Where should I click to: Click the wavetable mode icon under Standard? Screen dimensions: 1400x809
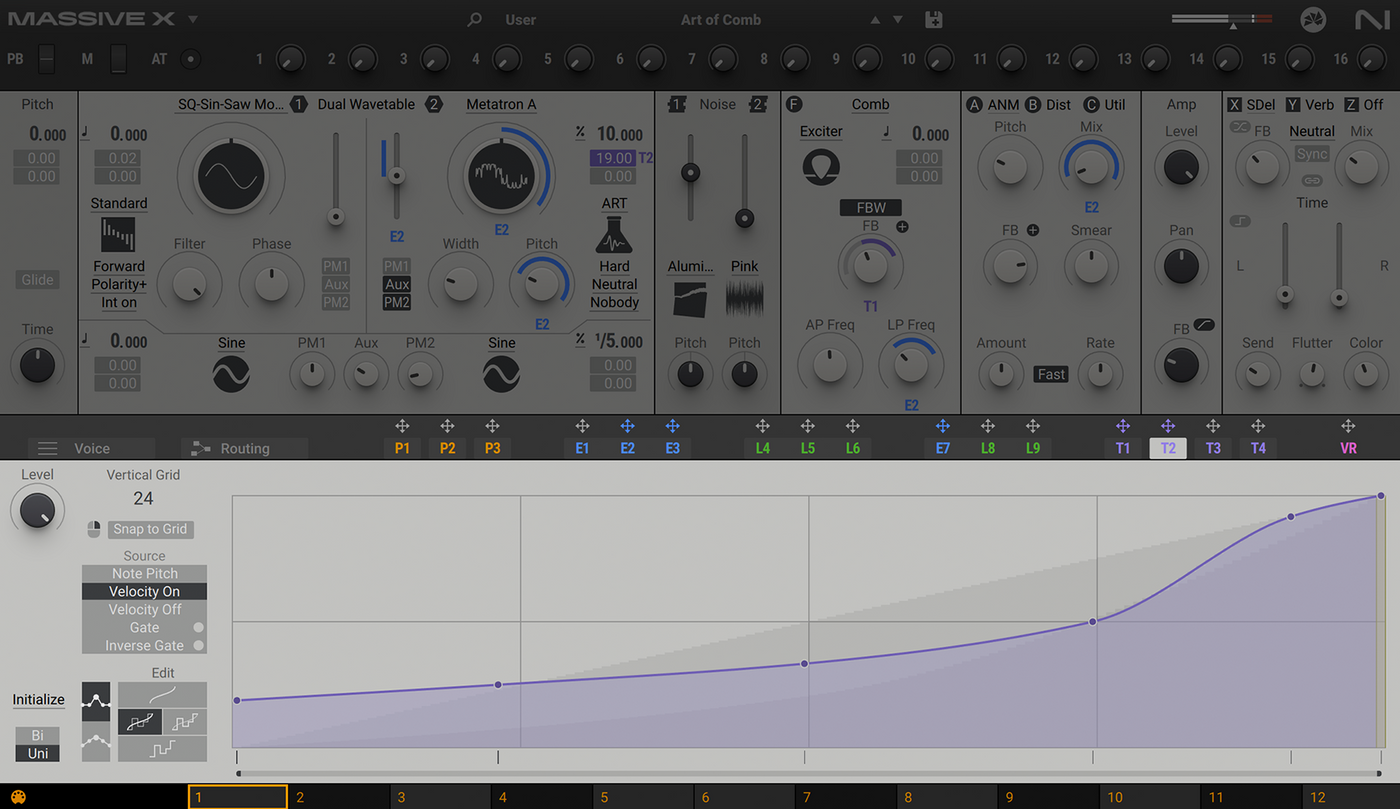(119, 235)
